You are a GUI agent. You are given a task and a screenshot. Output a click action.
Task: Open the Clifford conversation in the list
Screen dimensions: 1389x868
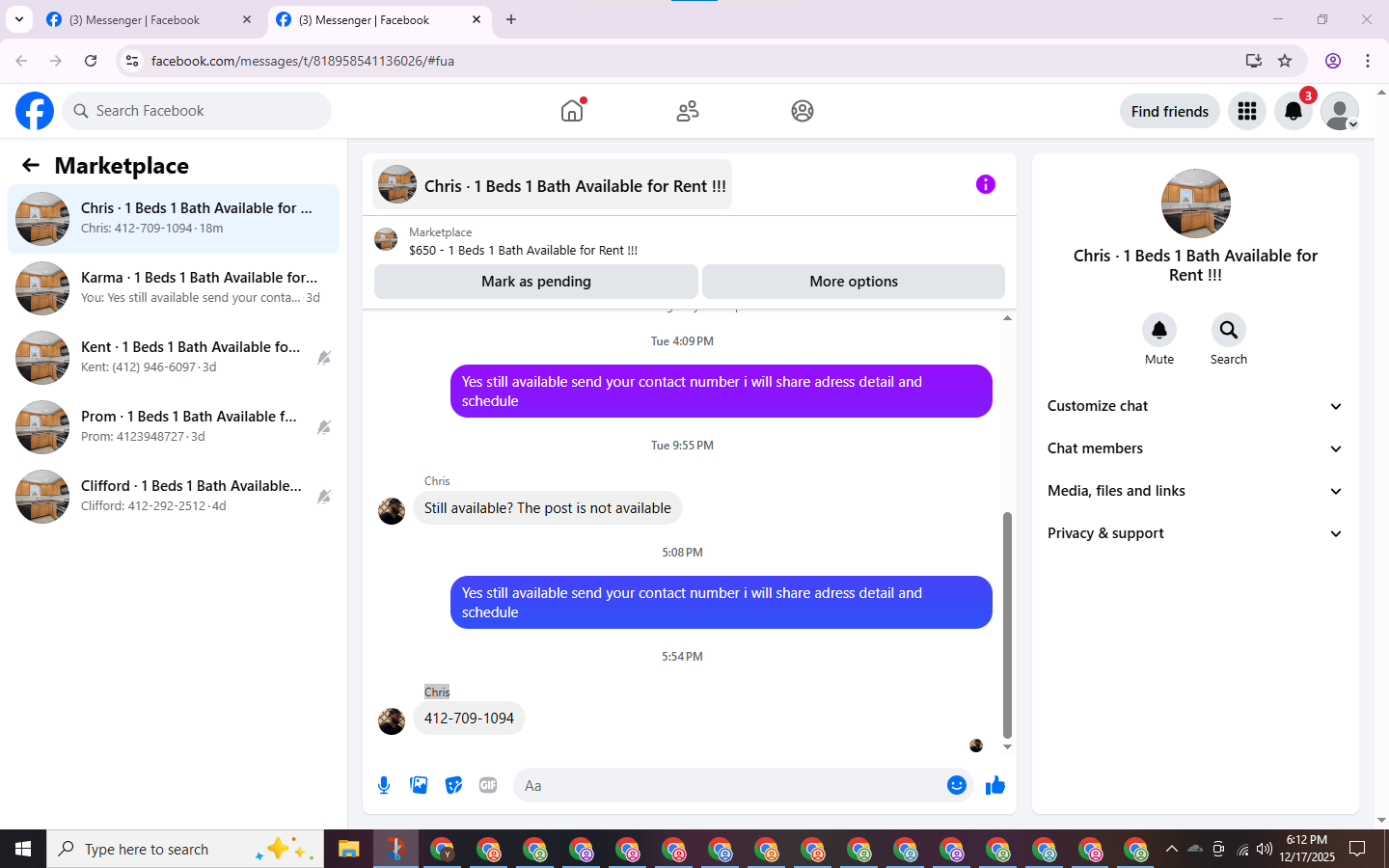point(174,497)
